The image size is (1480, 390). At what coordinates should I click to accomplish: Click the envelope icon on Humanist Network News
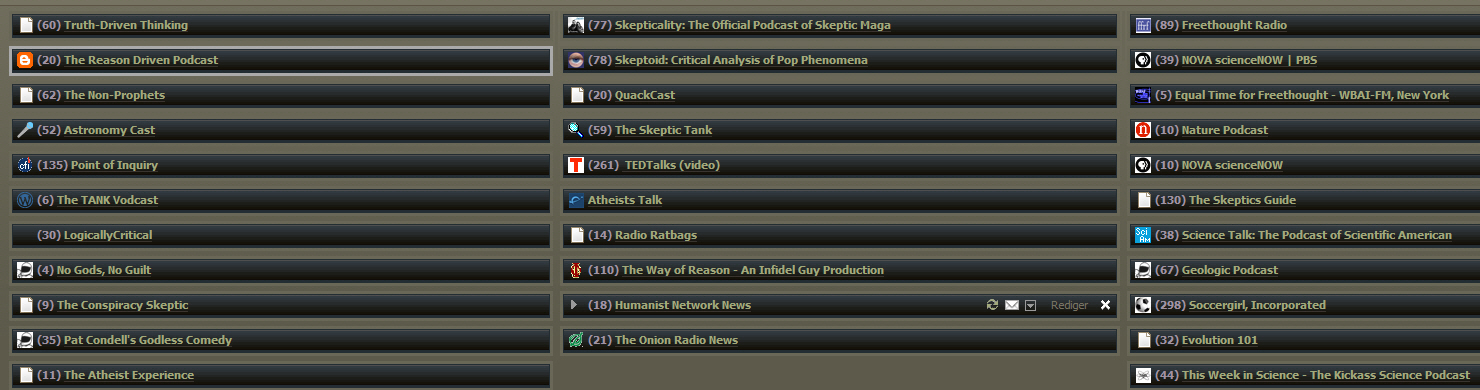pos(1011,305)
